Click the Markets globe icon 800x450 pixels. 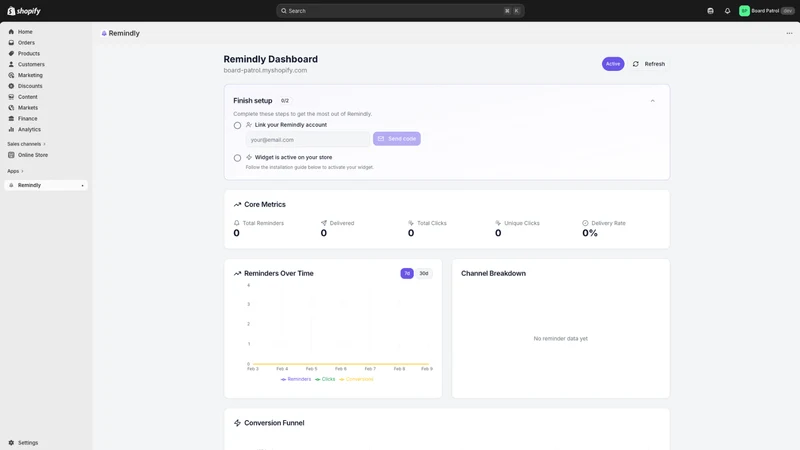click(x=11, y=108)
